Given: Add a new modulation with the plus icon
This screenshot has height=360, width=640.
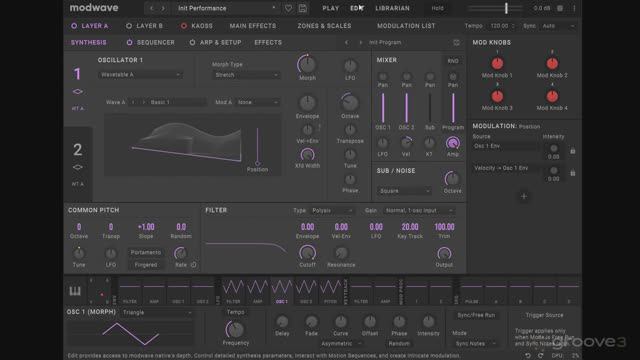Looking at the screenshot, I should point(524,196).
